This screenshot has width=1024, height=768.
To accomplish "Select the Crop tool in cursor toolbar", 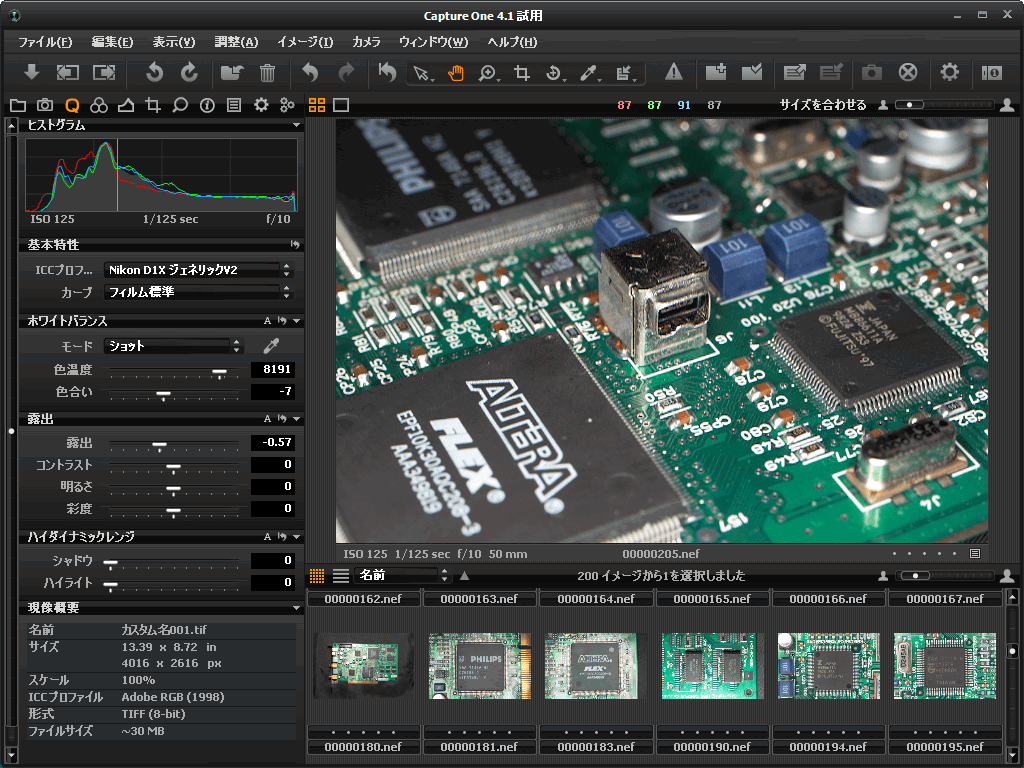I will pos(522,73).
